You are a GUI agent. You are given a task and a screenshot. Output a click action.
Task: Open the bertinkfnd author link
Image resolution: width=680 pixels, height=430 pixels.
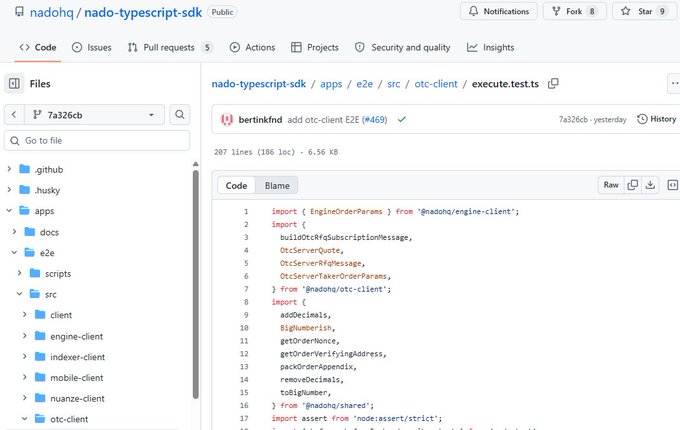click(x=260, y=120)
